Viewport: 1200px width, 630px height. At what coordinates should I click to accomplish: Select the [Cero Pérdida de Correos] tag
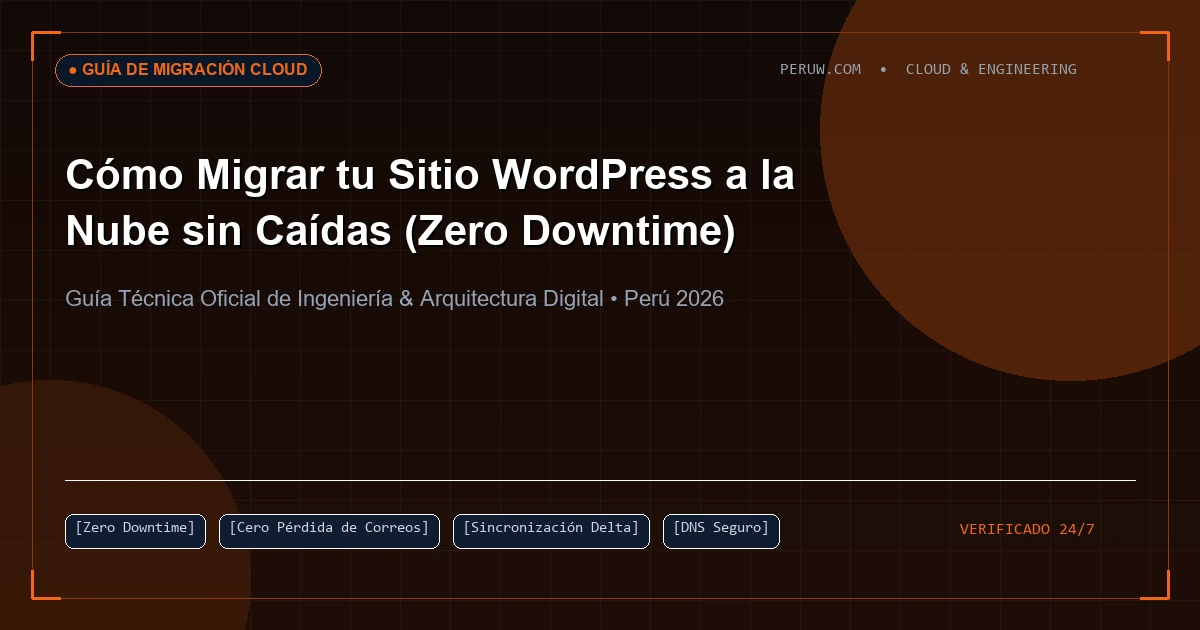329,531
